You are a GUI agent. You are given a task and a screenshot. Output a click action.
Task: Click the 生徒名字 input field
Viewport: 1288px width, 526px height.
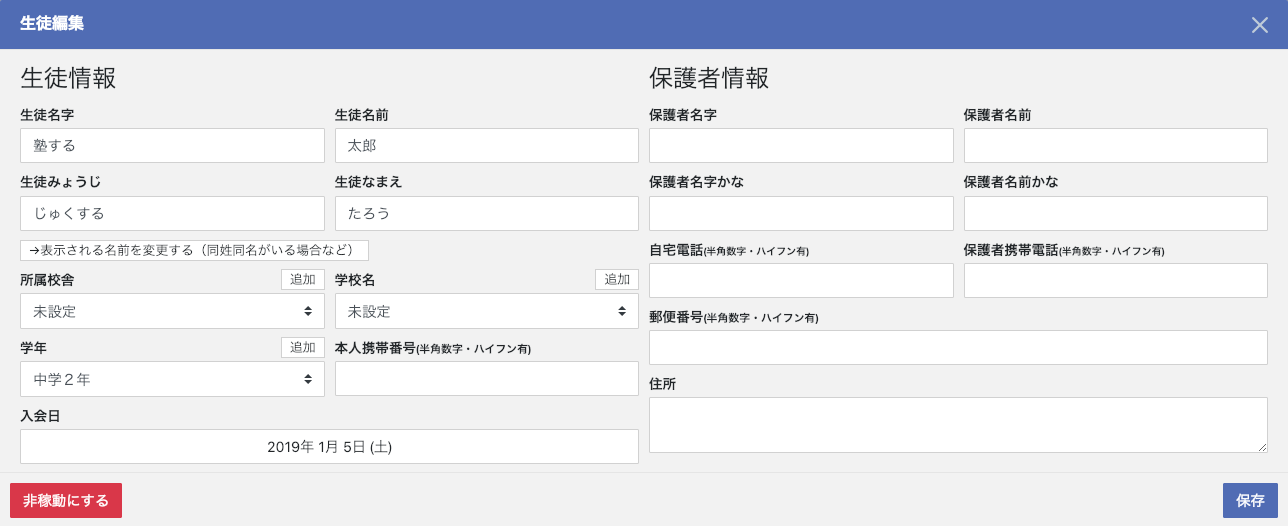coord(172,146)
